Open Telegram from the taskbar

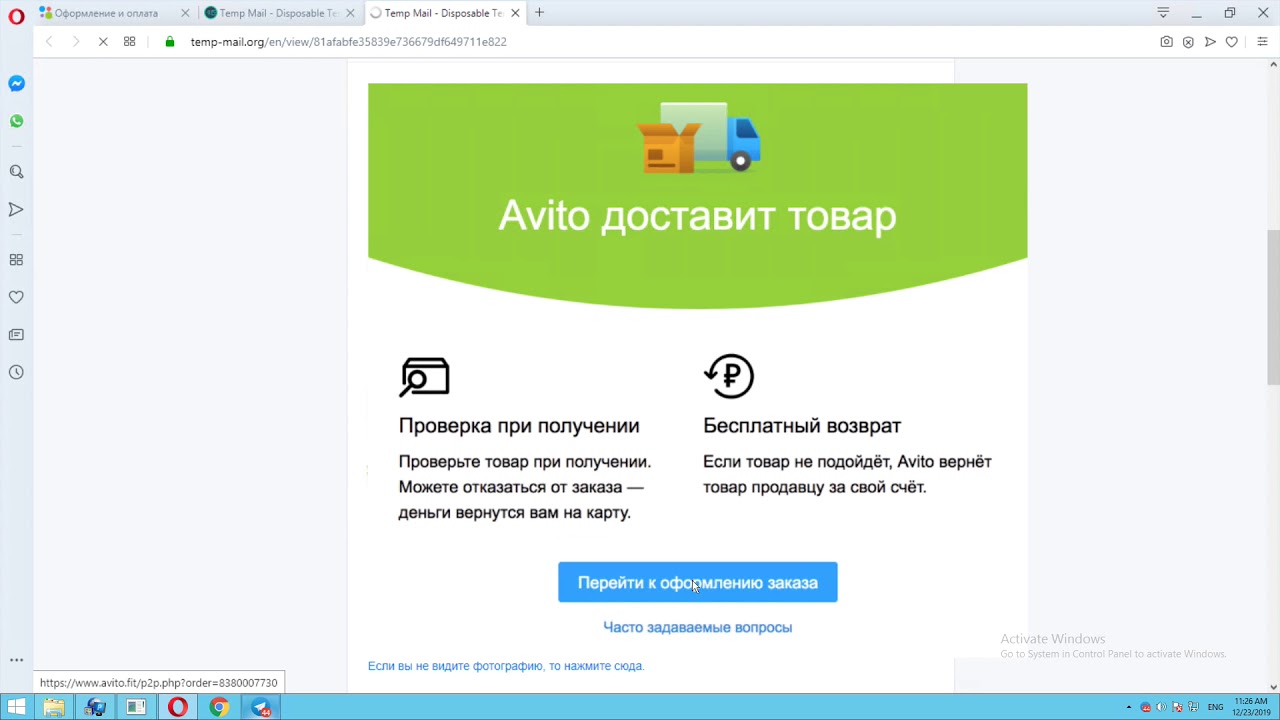(260, 708)
